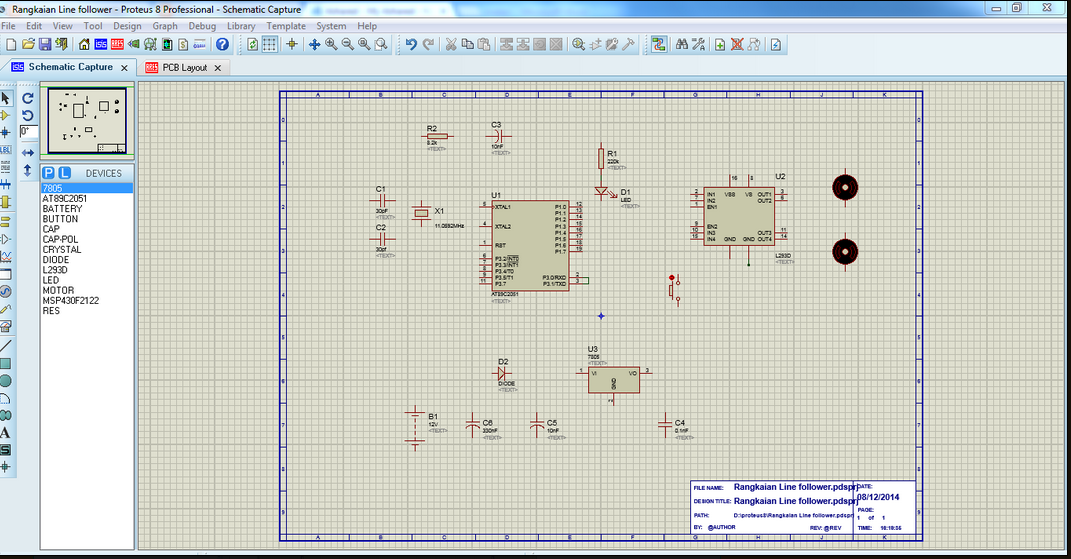Image resolution: width=1071 pixels, height=559 pixels.
Task: Rotate anti-clockwise using the rotation arrow
Action: (x=28, y=115)
